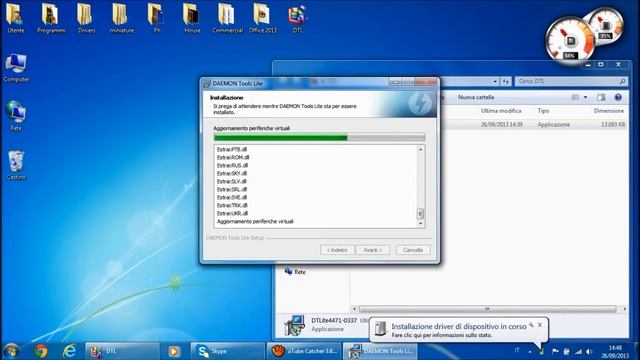This screenshot has height=360, width=640.
Task: Click the Cancella button in installer
Action: pos(413,250)
